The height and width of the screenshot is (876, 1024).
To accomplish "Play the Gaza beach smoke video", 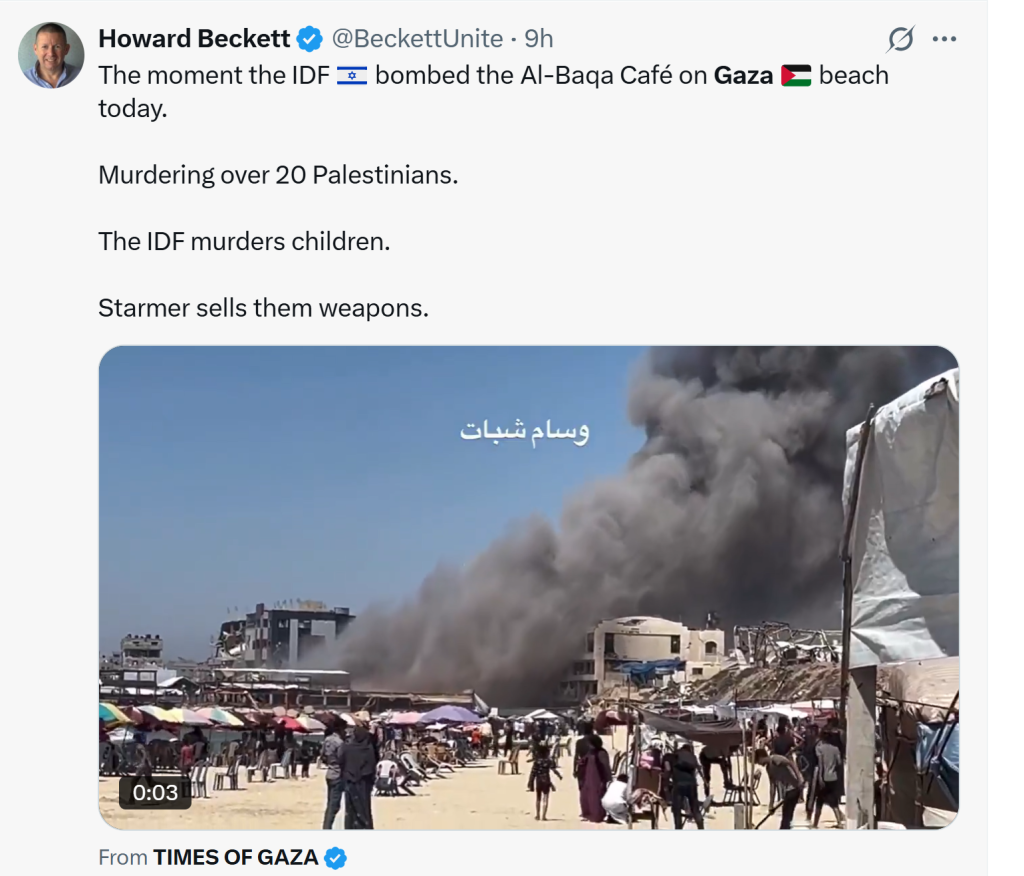I will point(528,588).
